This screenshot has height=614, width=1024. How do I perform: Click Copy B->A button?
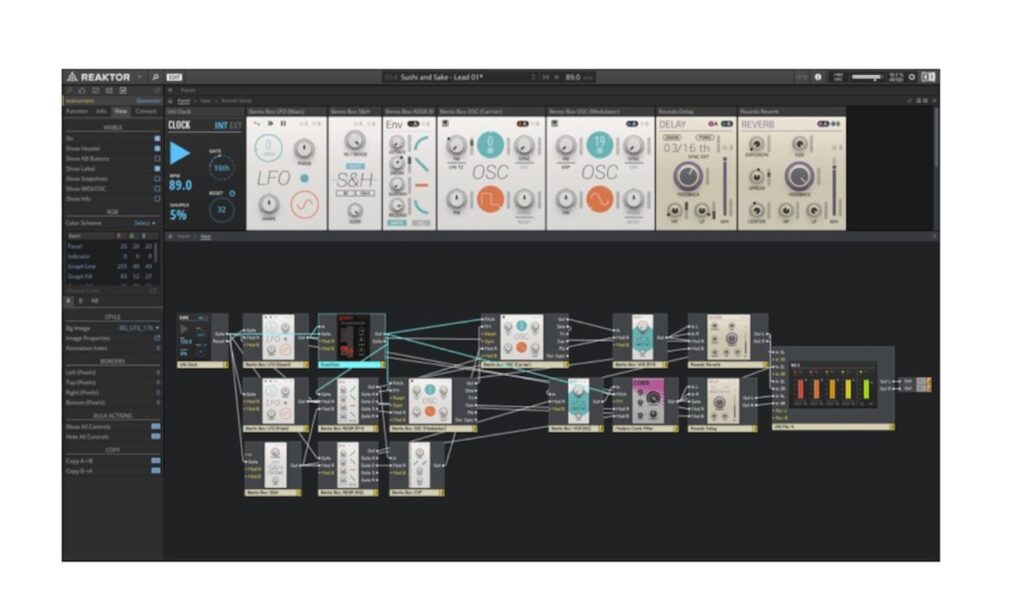156,470
